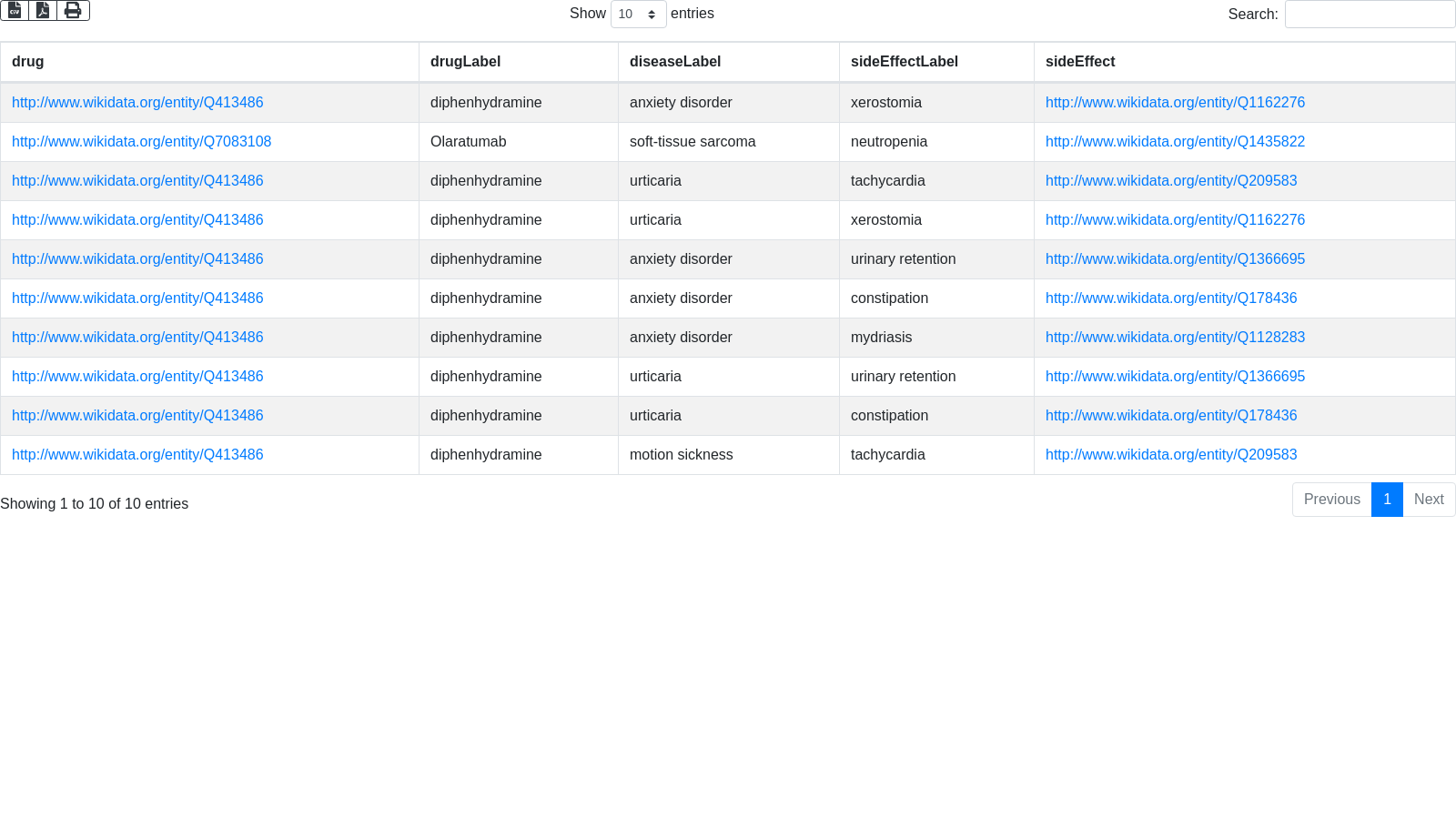
Task: Open drug link in the motion sickness row
Action: [137, 455]
